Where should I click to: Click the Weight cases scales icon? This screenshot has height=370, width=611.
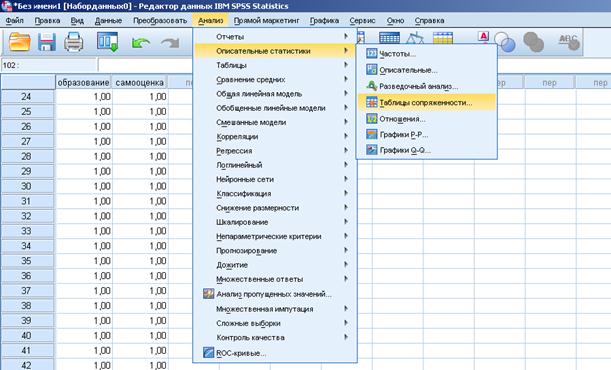(x=415, y=38)
